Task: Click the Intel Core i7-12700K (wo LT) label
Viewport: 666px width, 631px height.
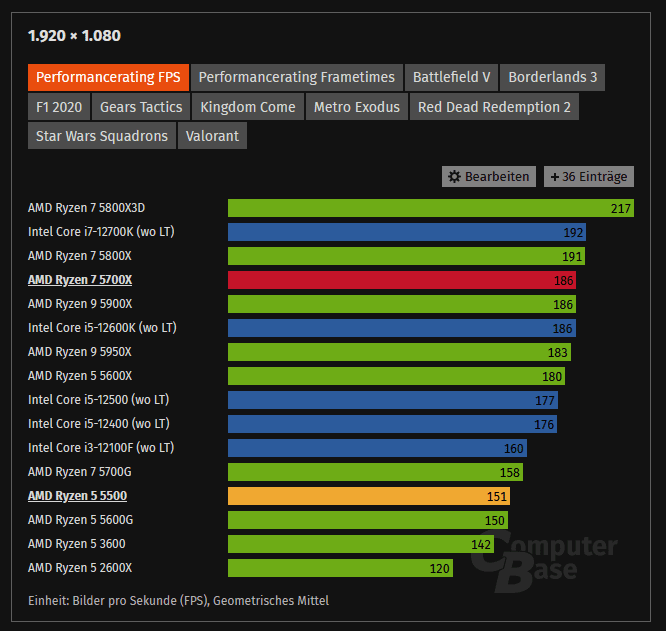Action: (101, 232)
